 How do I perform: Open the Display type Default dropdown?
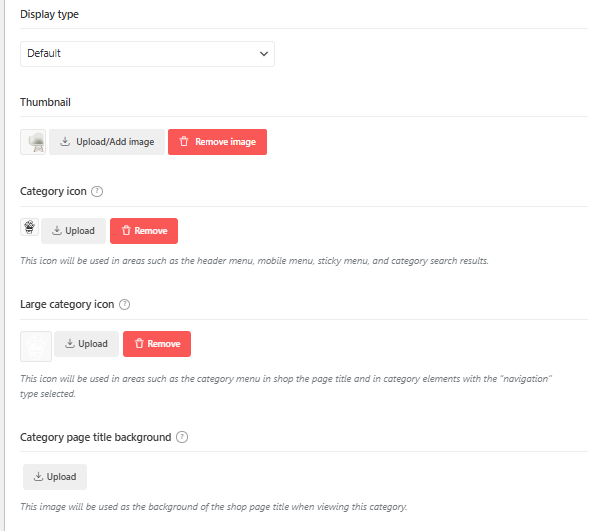(147, 54)
